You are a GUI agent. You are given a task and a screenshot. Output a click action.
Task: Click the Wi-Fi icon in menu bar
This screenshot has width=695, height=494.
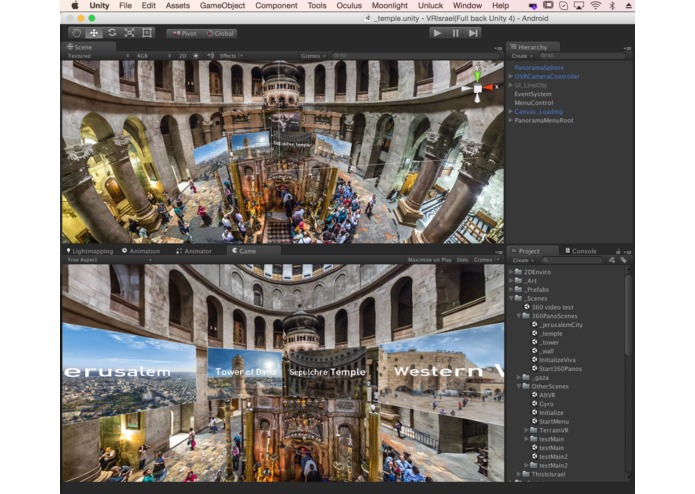tap(595, 6)
